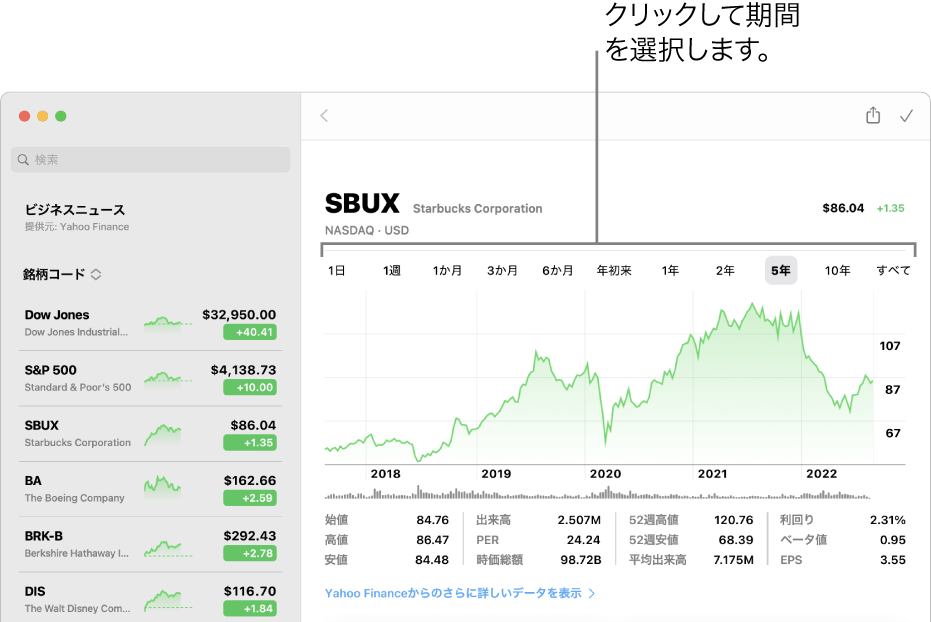Open the Share menu for SBUX
Viewport: 931px width, 622px height.
pyautogui.click(x=871, y=115)
